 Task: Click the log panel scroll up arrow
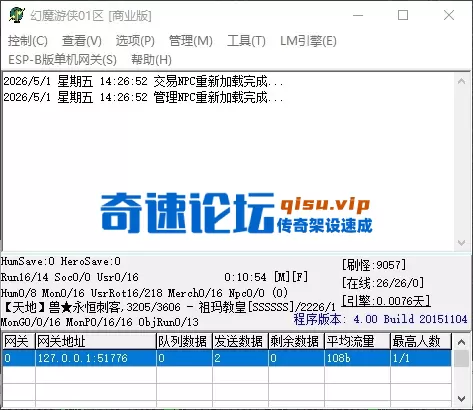tap(462, 81)
